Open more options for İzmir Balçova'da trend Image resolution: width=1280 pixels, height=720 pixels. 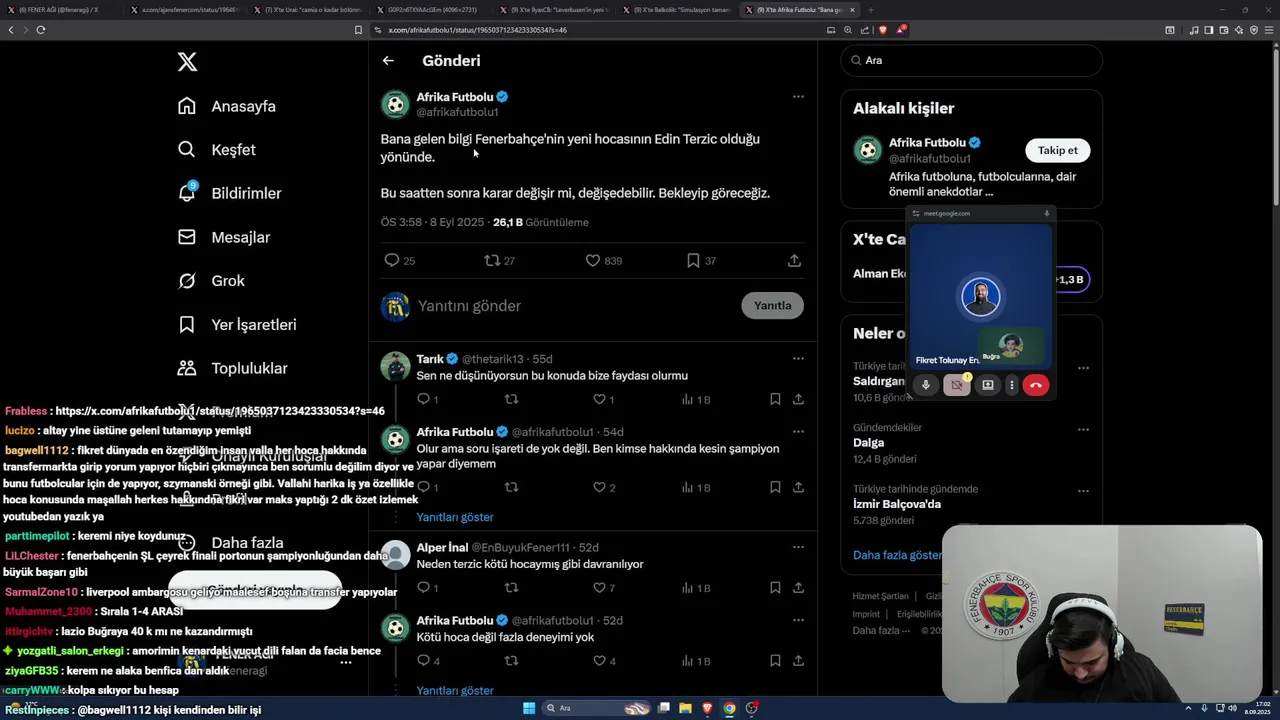1083,491
